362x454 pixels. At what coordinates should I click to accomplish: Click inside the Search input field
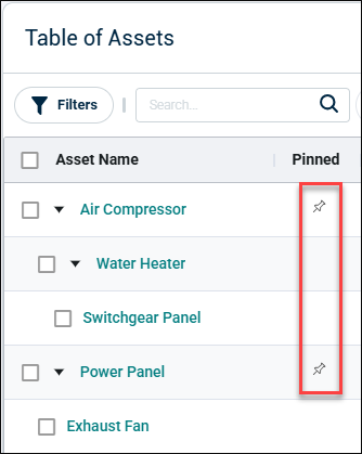coord(242,105)
